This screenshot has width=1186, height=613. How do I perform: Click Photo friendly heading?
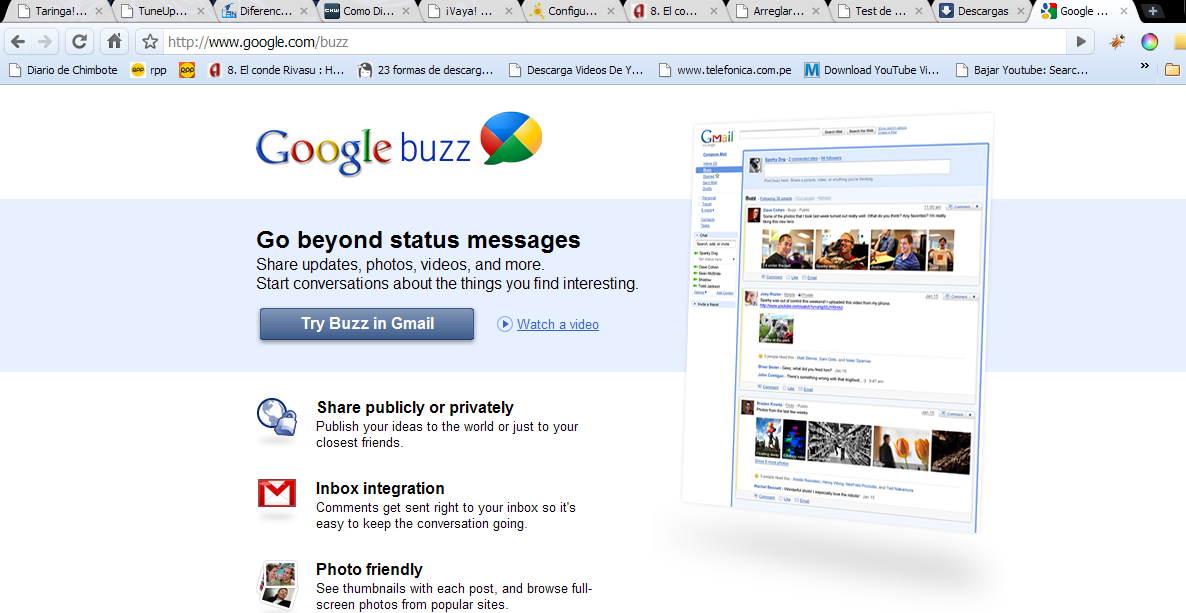[369, 570]
